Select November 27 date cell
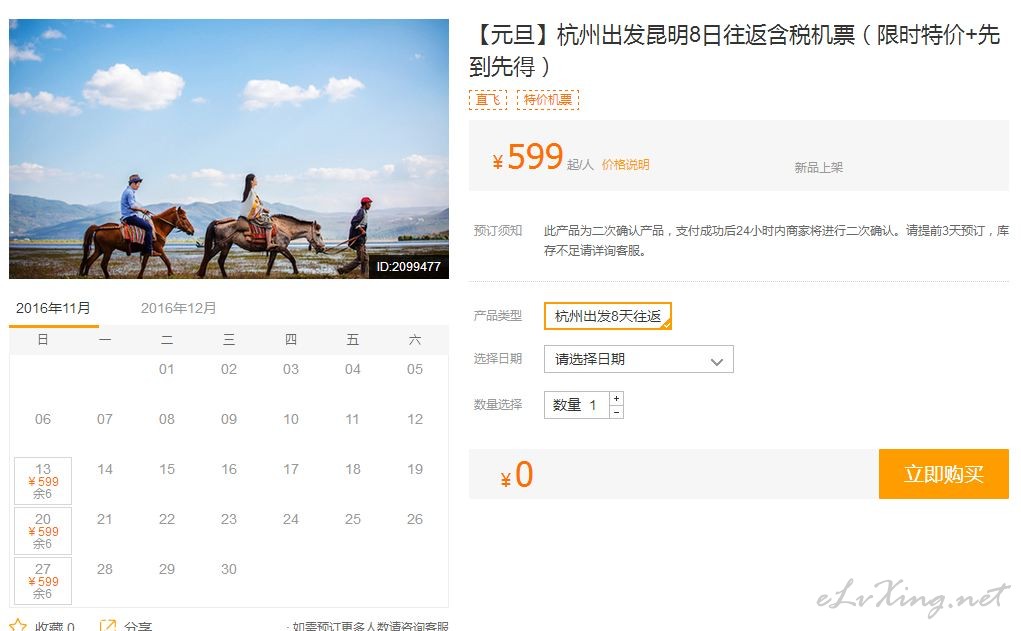 click(43, 581)
